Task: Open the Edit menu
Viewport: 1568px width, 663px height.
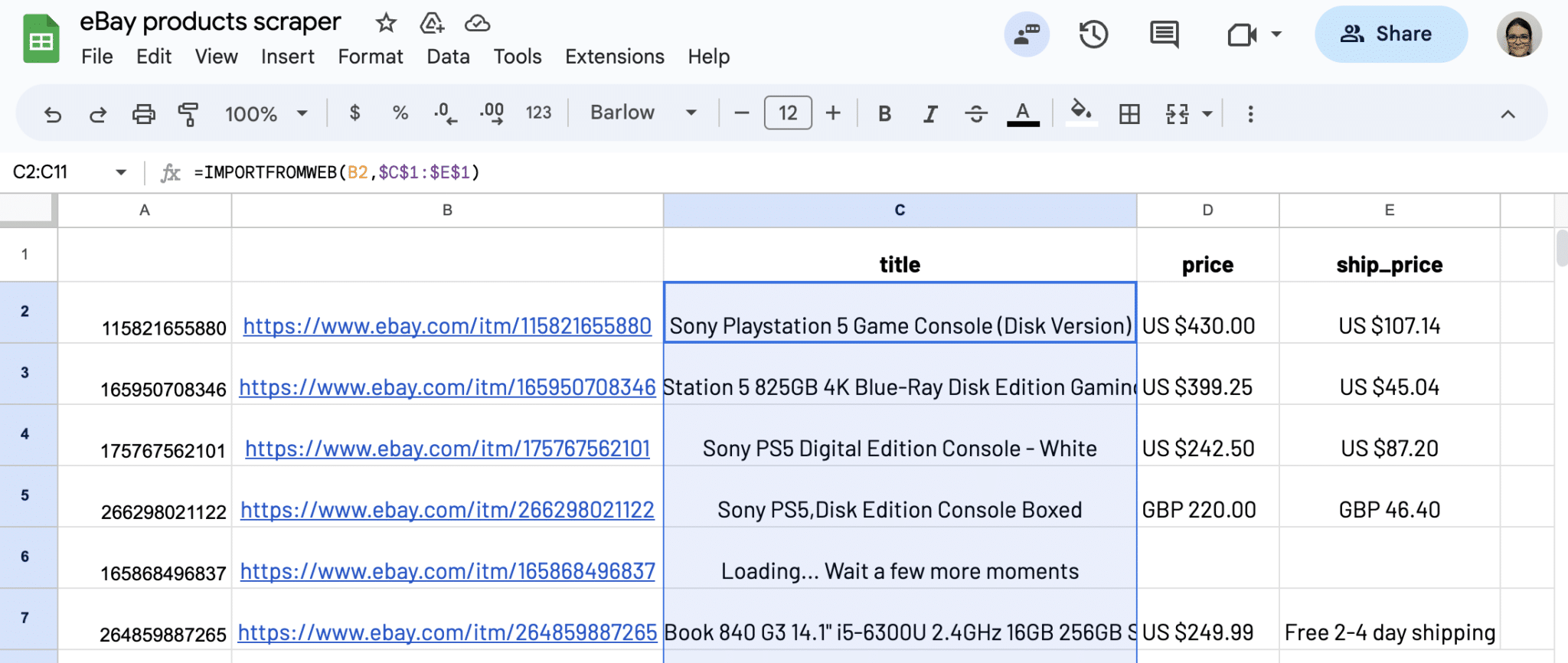Action: click(154, 57)
